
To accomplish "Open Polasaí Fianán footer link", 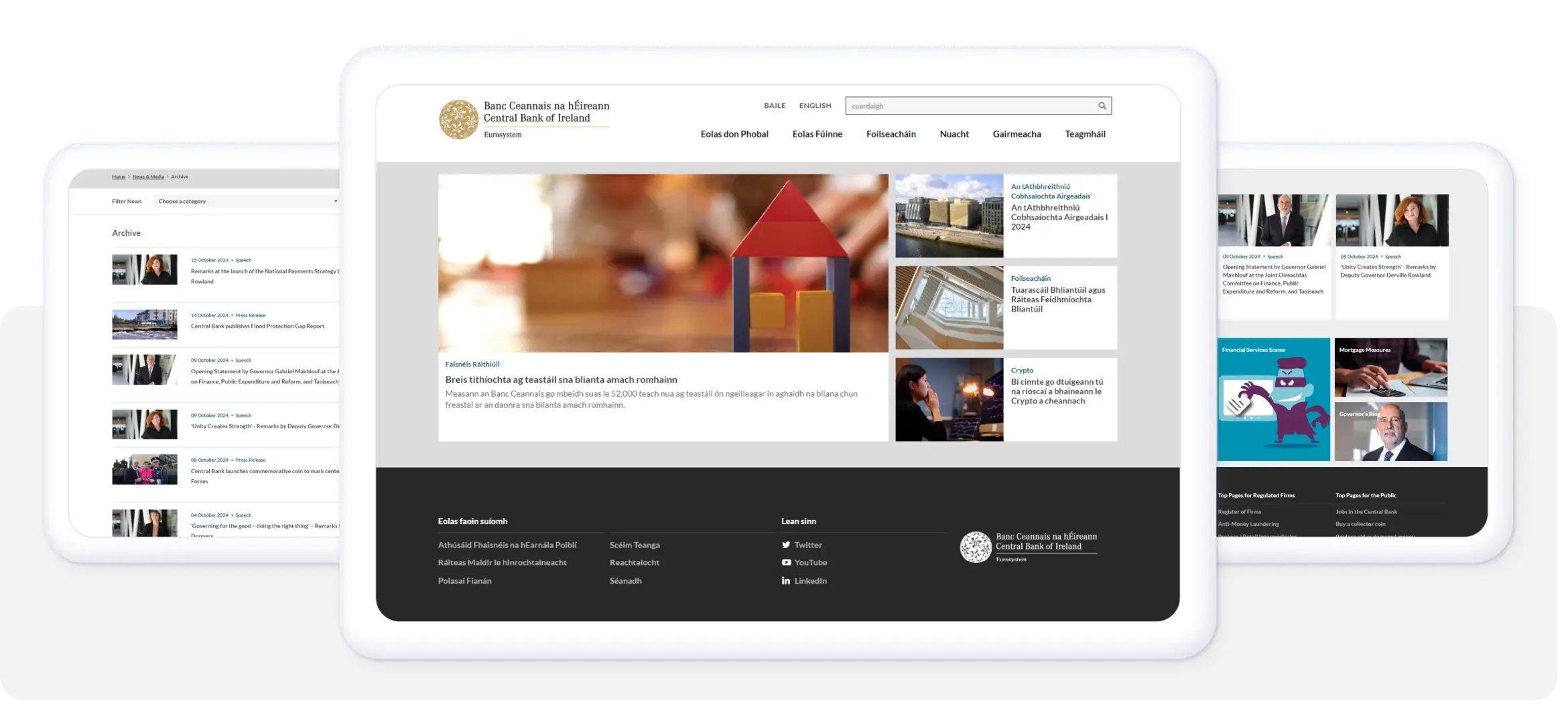I will click(464, 581).
